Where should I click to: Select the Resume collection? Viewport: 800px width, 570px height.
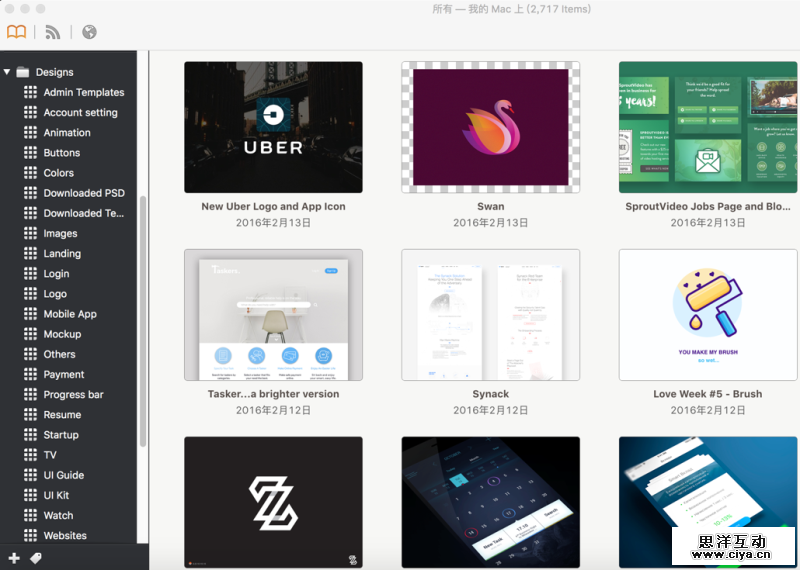[62, 415]
